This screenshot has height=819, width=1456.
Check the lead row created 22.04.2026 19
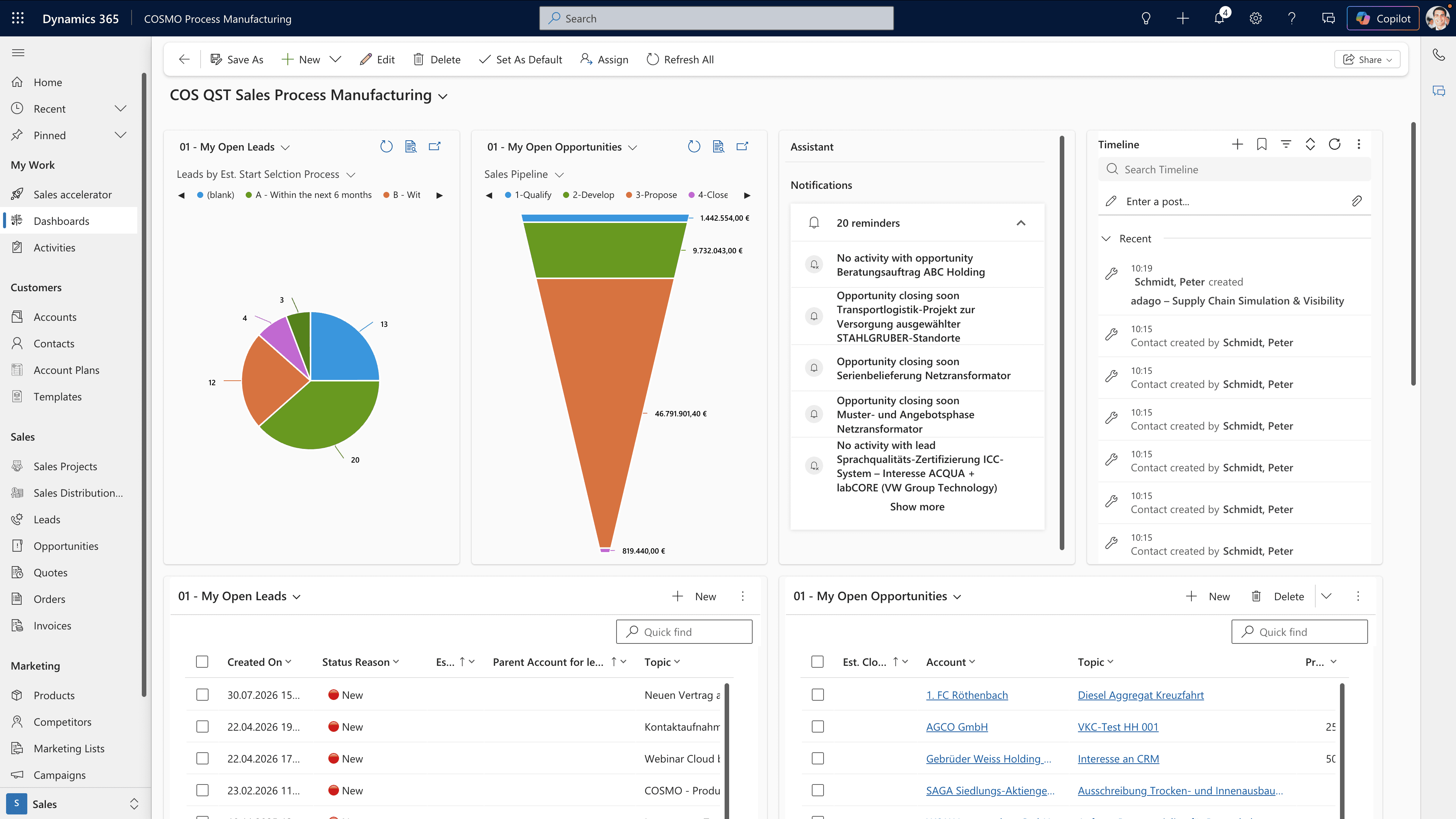coord(202,726)
